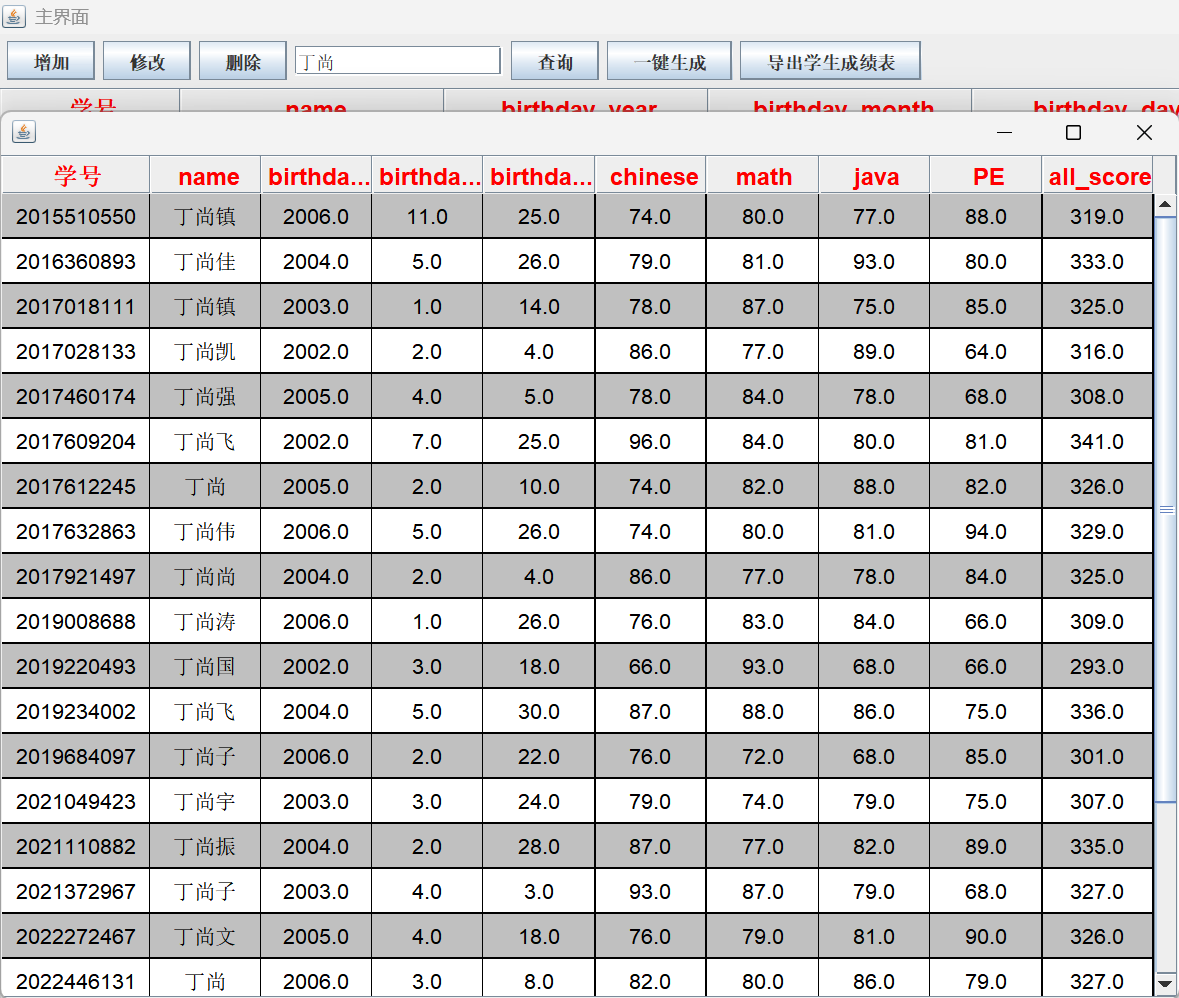The height and width of the screenshot is (998, 1179).
Task: Select the cell with all_score 293.0
Action: click(1097, 667)
